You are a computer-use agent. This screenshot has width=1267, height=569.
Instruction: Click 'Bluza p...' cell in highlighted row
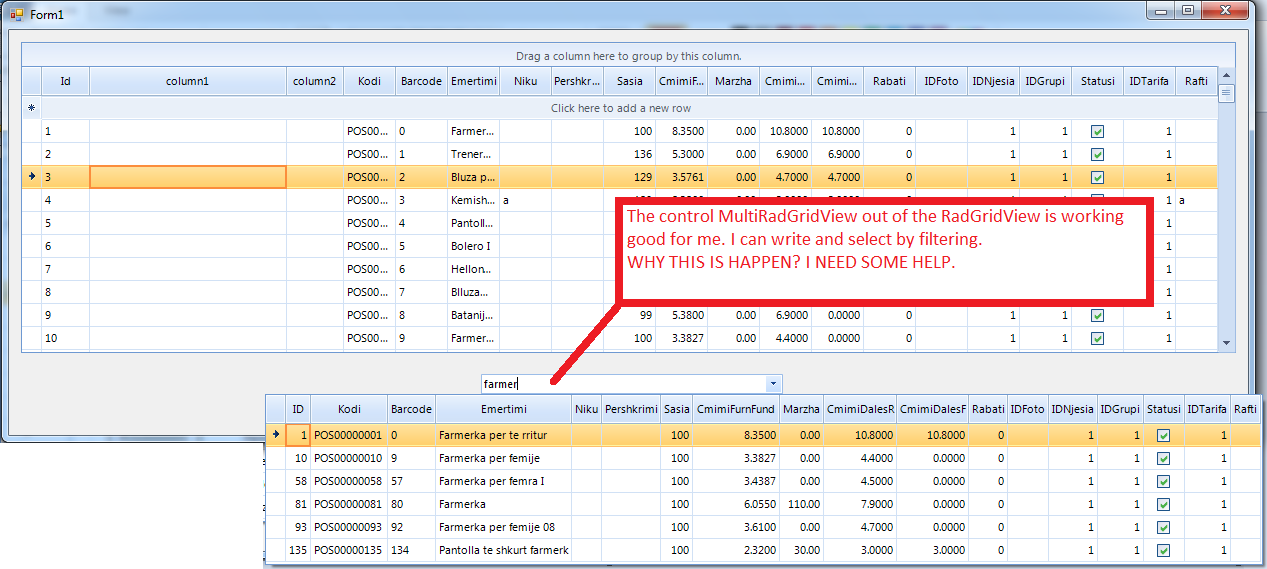coord(473,177)
